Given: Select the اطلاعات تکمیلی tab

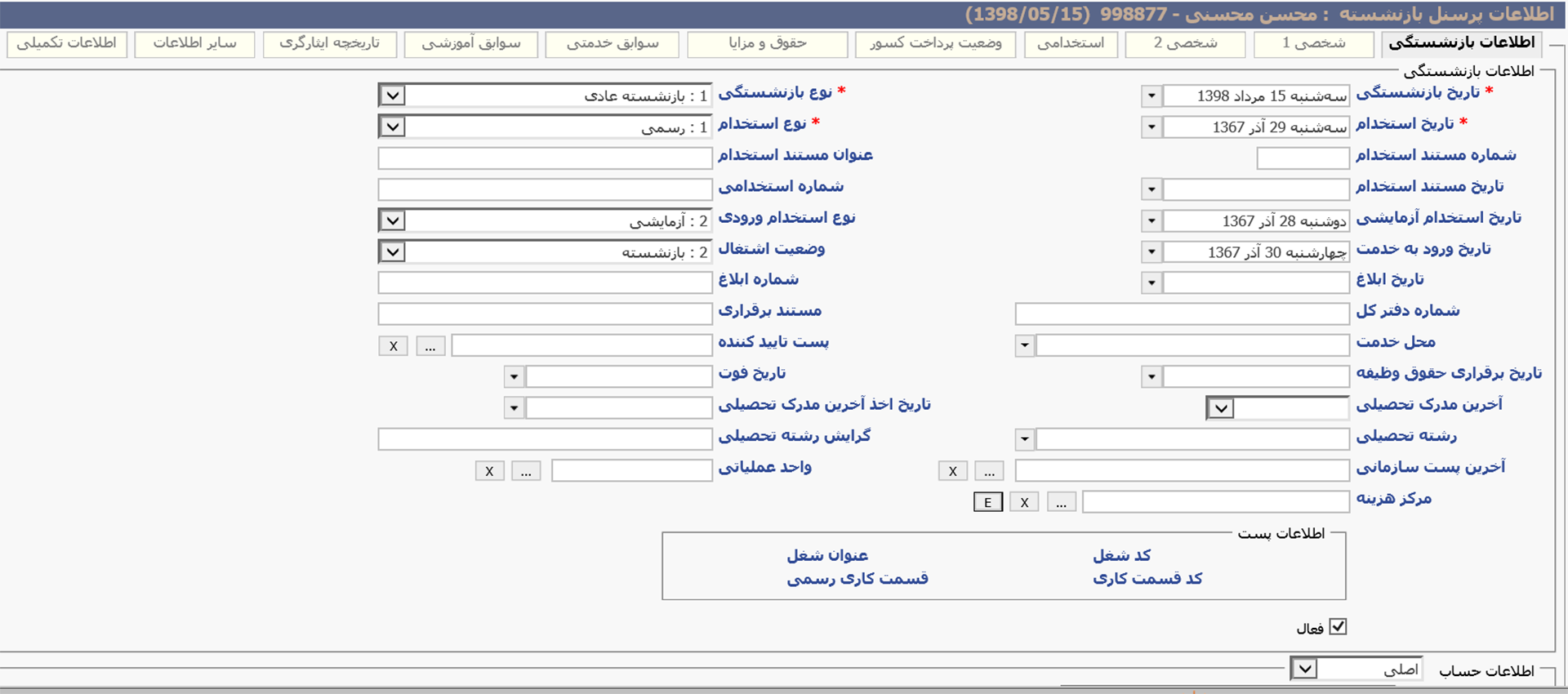Looking at the screenshot, I should [67, 43].
